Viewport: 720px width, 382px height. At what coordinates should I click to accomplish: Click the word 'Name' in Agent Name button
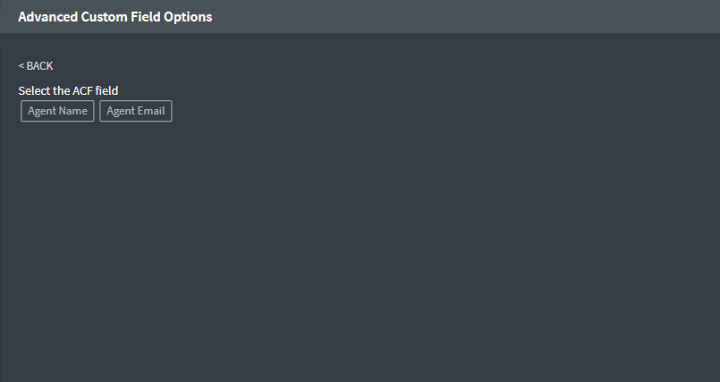click(73, 111)
